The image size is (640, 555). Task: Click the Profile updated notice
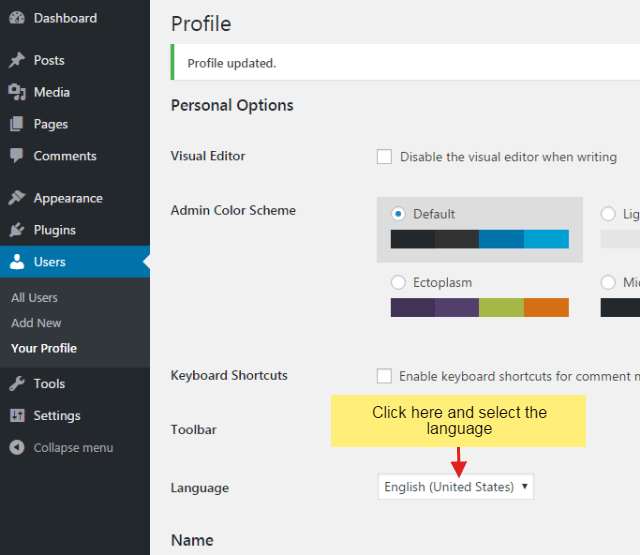(x=405, y=62)
